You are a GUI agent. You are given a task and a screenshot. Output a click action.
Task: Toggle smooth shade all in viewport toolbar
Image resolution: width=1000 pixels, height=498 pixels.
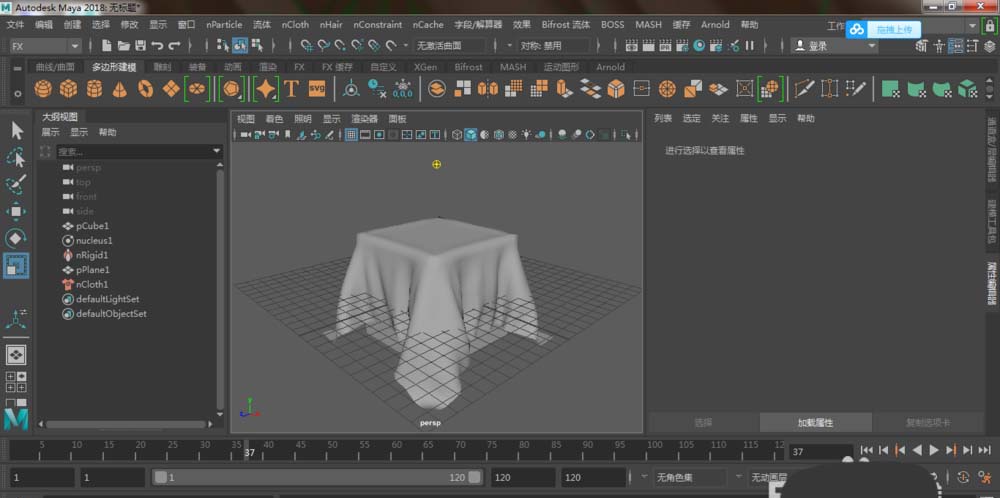pyautogui.click(x=470, y=135)
